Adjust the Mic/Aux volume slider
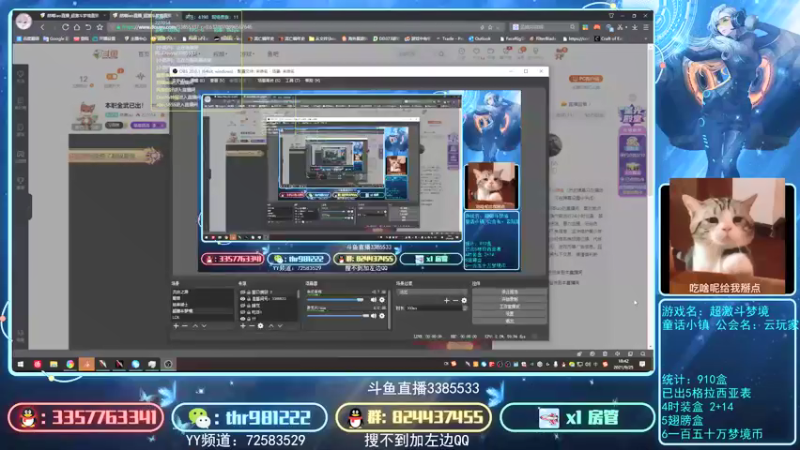This screenshot has width=800, height=450. (338, 316)
